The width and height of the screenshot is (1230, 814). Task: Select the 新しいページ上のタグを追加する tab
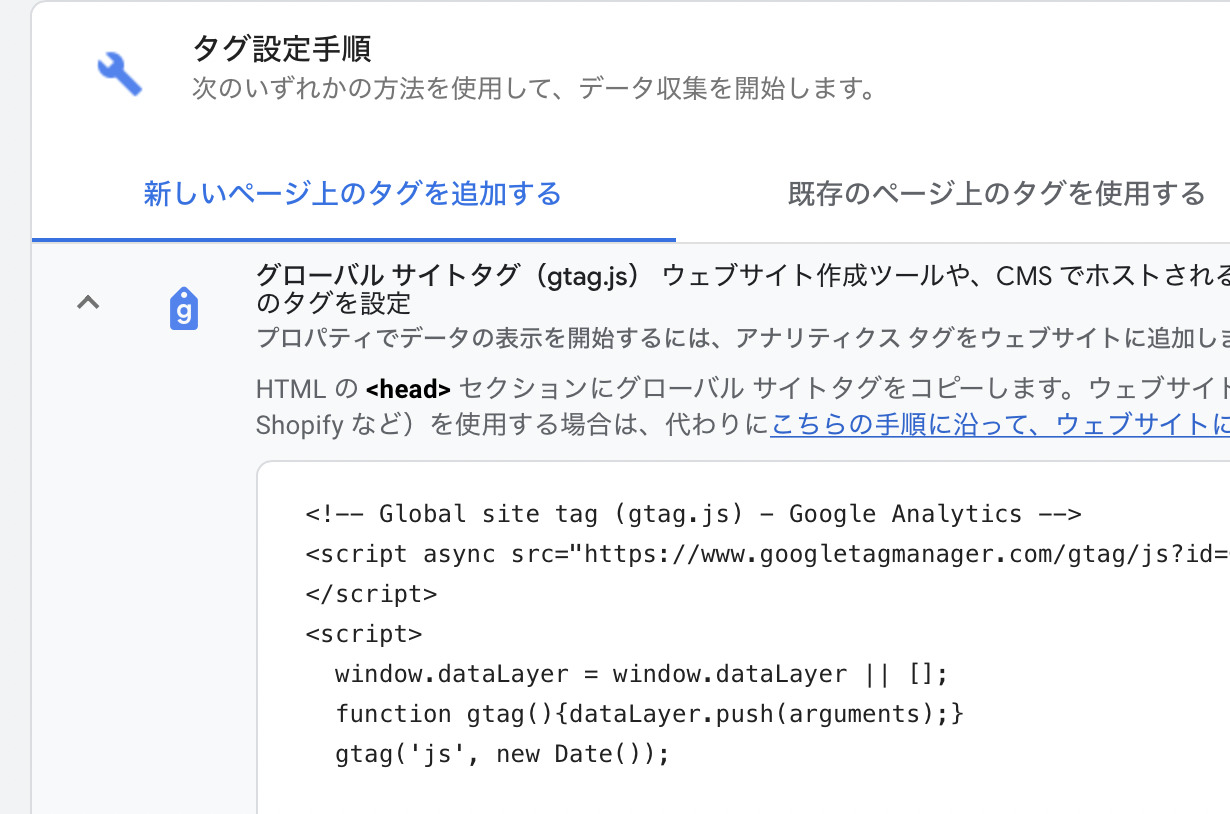pos(353,193)
